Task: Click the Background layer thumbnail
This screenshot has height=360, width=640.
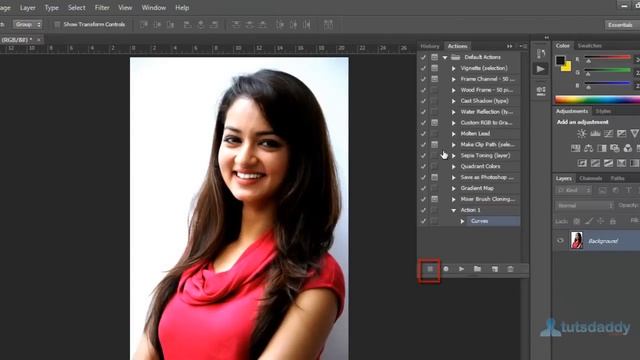Action: click(577, 240)
